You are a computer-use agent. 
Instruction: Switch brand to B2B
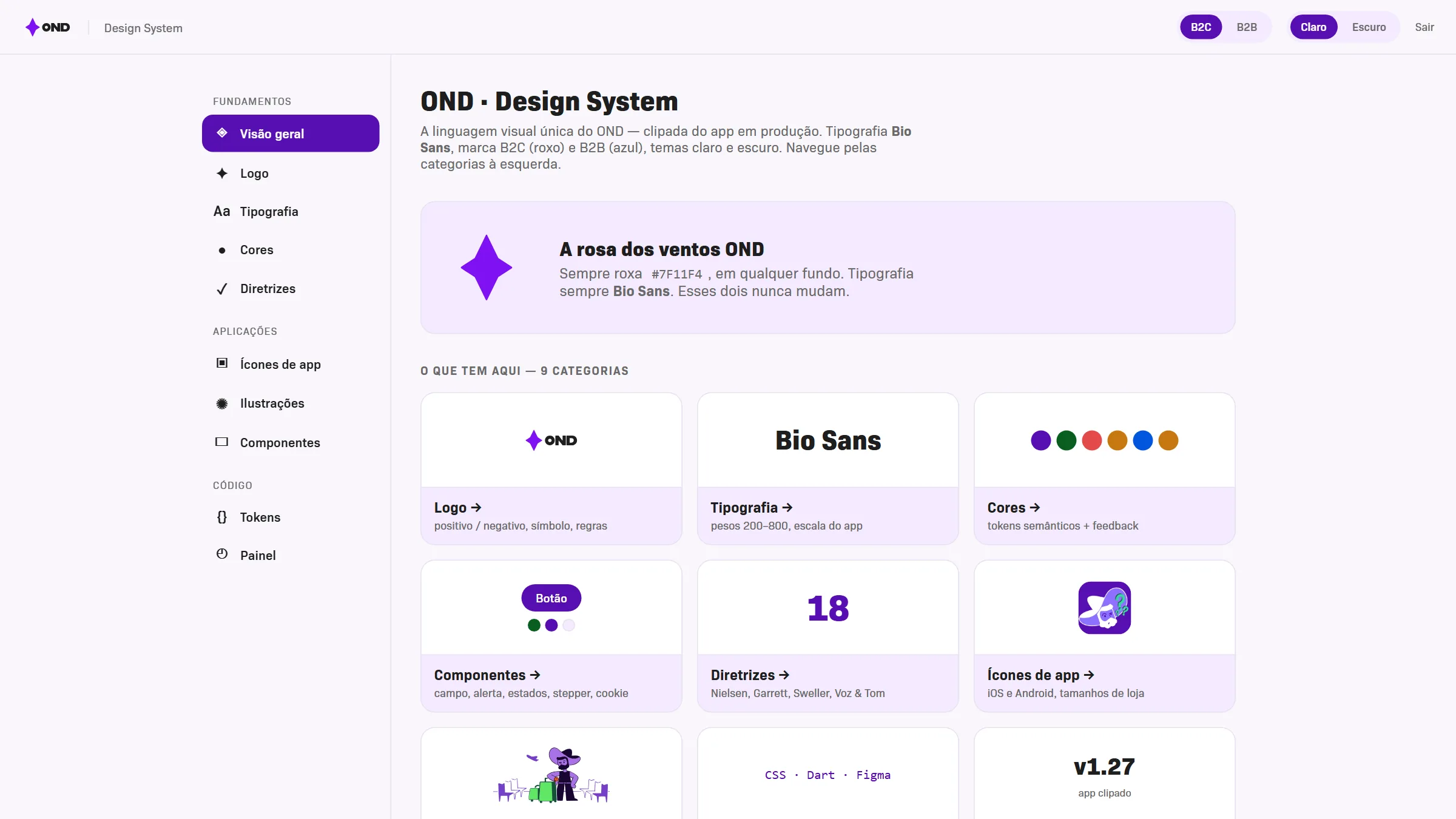pyautogui.click(x=1247, y=27)
